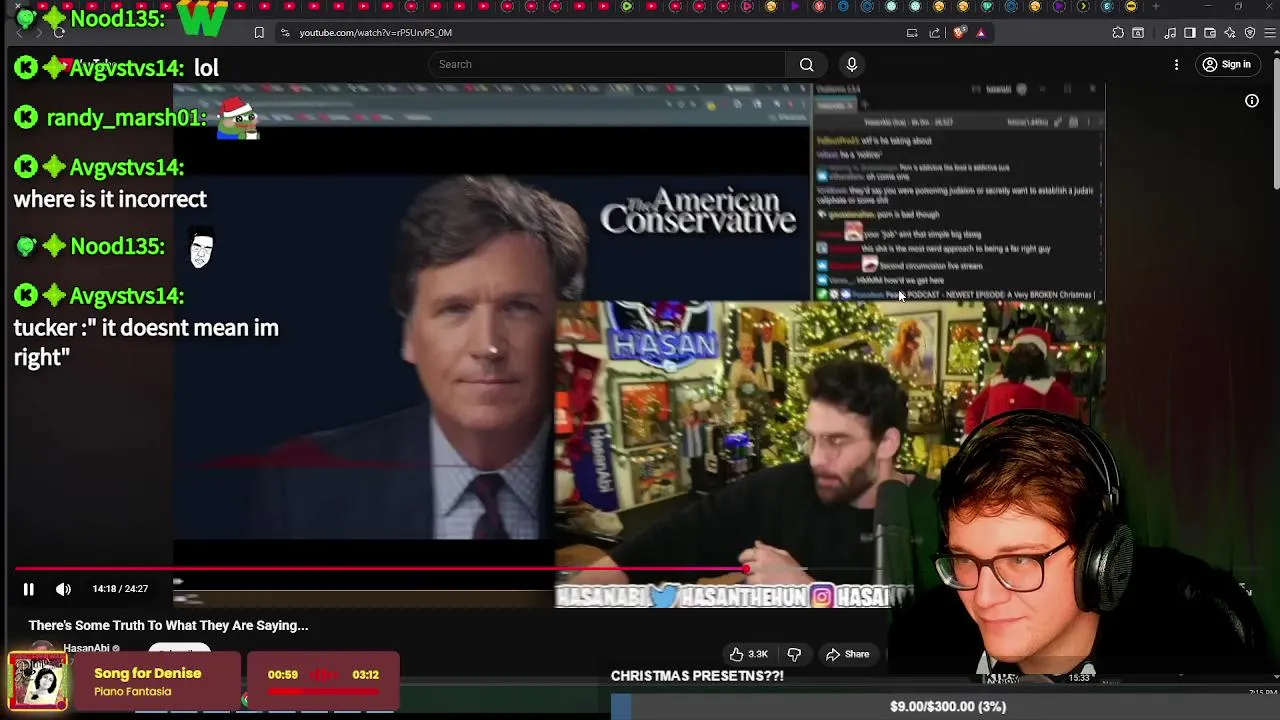Click the video title text
This screenshot has height=720, width=1280.
point(168,625)
